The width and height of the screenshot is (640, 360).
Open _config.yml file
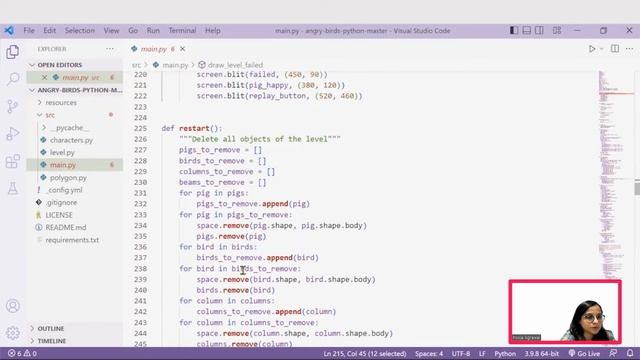tap(64, 190)
